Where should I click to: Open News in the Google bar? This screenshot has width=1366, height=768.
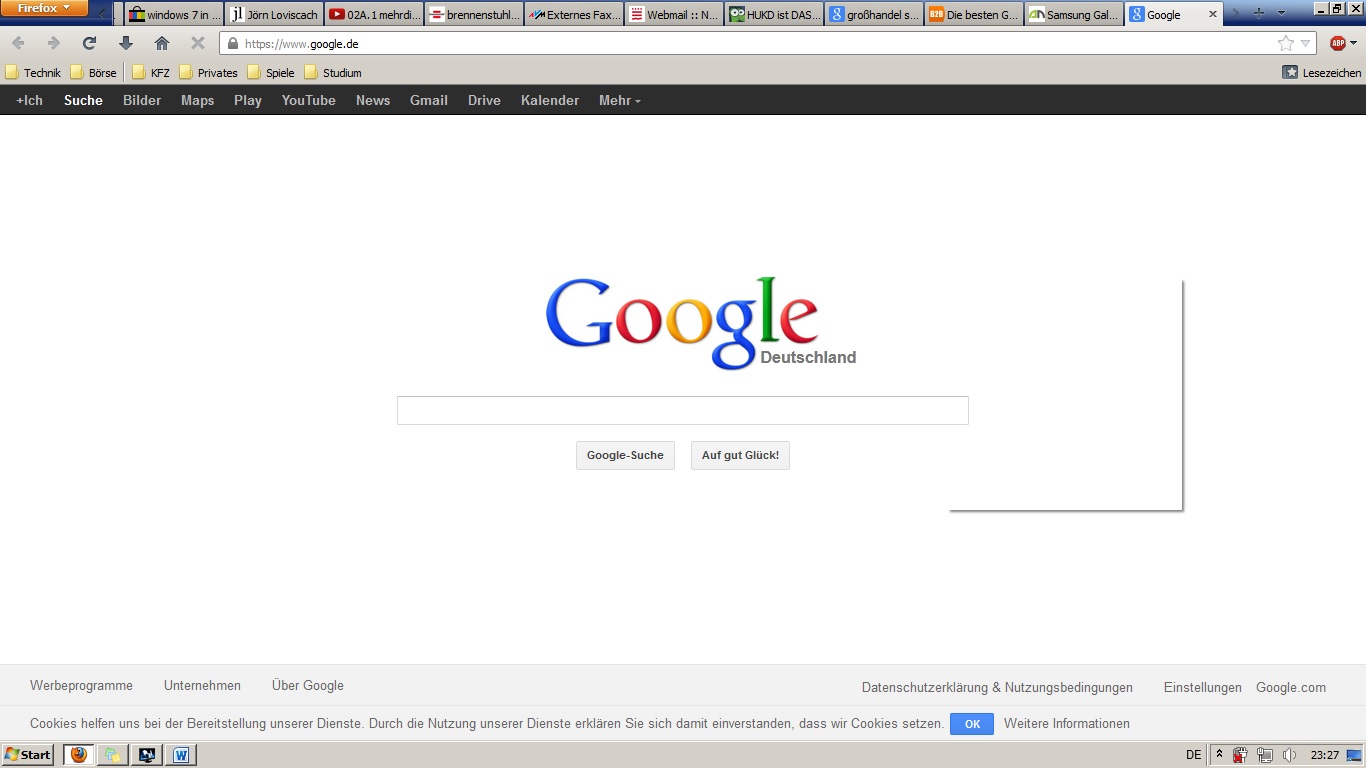point(373,100)
